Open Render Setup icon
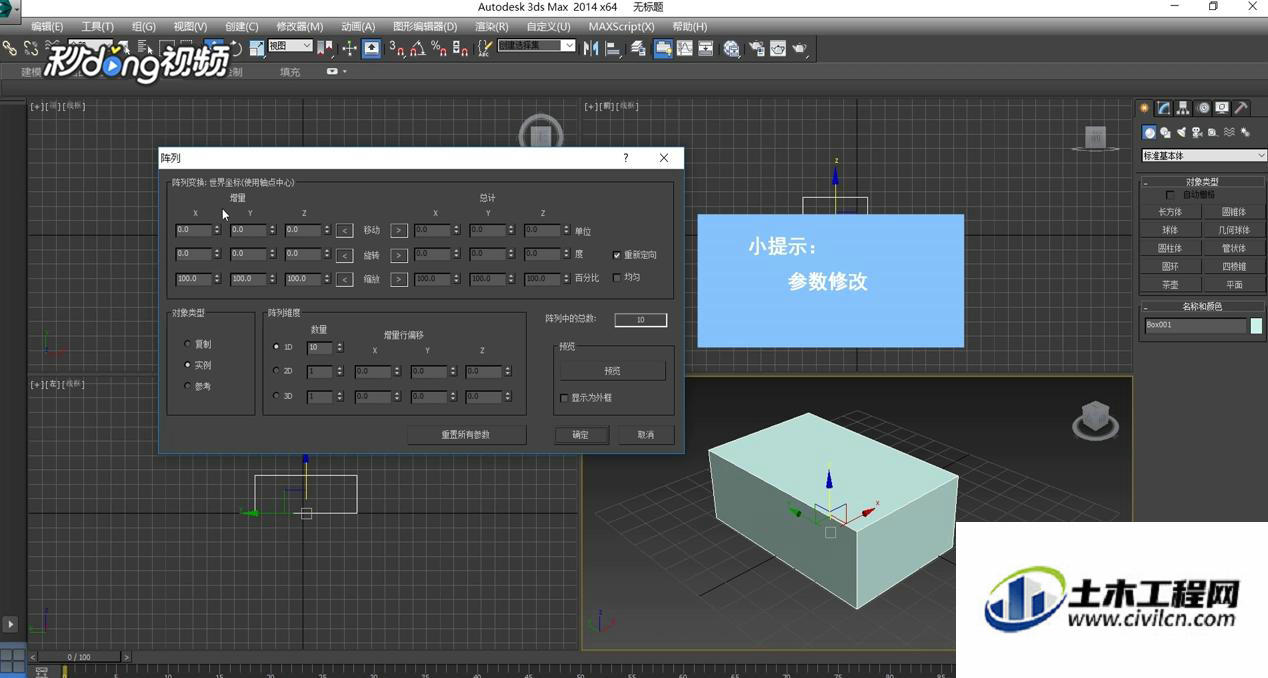The width and height of the screenshot is (1268, 678). [x=756, y=48]
